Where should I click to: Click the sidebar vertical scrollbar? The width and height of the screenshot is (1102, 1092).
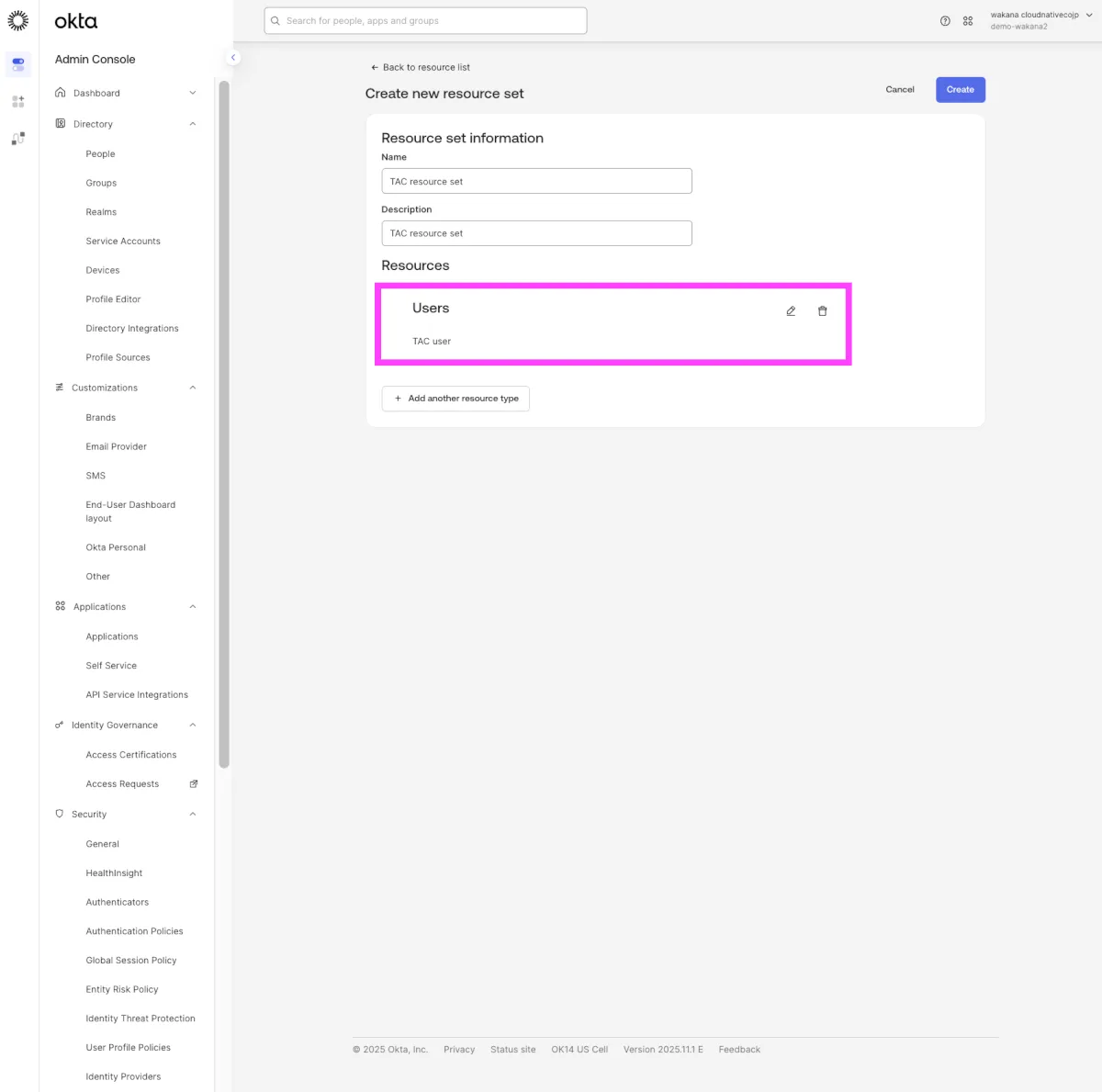tap(224, 422)
